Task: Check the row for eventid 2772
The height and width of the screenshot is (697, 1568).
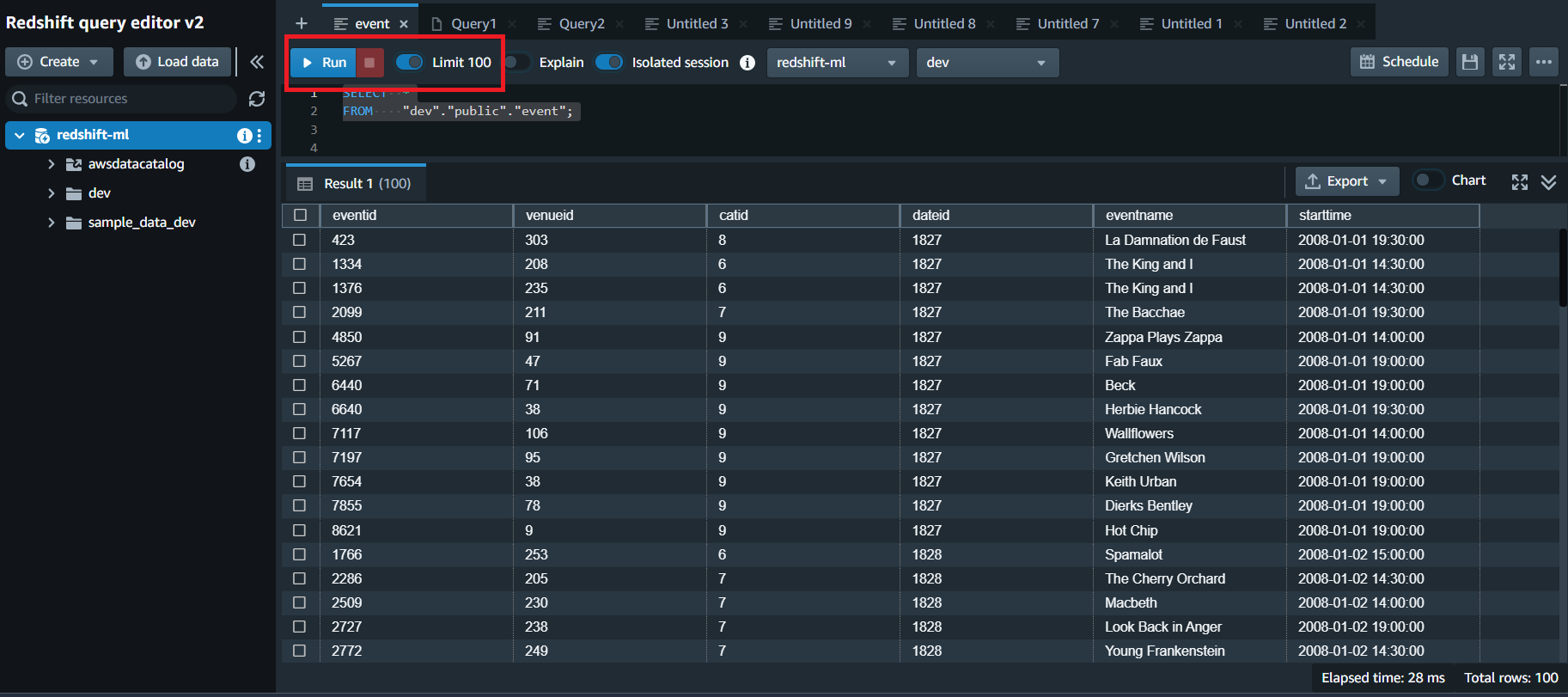Action: tap(300, 651)
